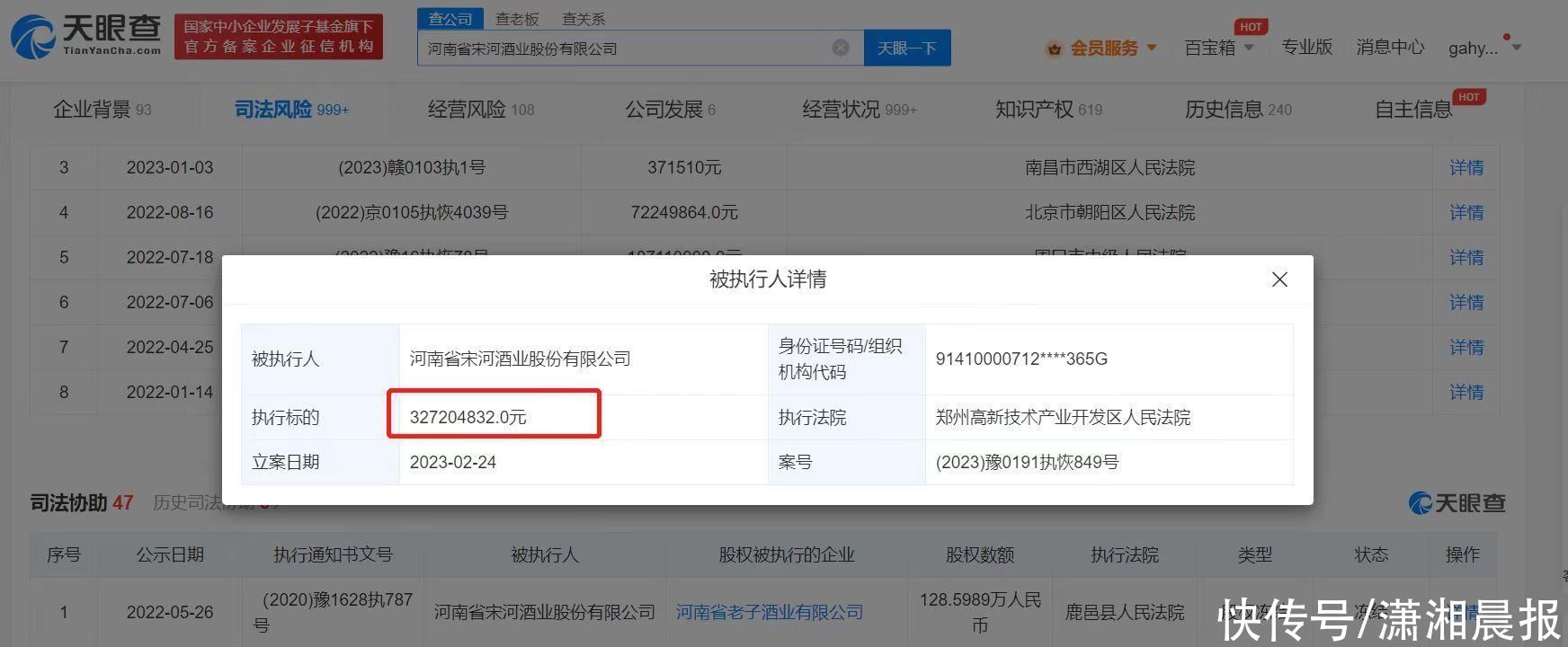Switch to 经营状况 tab
Screen dimensions: 1568x647
pos(860,110)
